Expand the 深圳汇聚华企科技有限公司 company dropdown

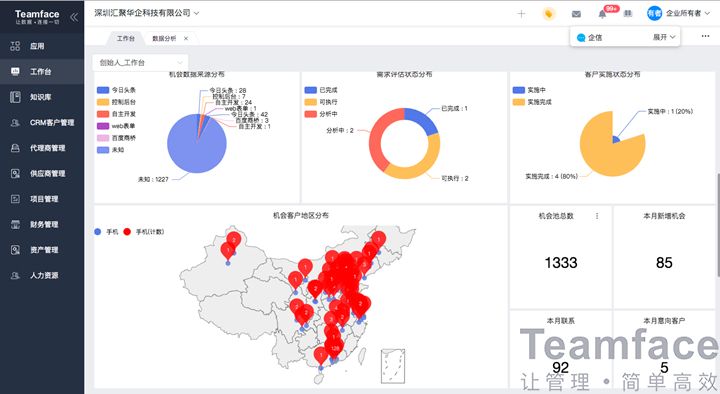click(x=147, y=13)
